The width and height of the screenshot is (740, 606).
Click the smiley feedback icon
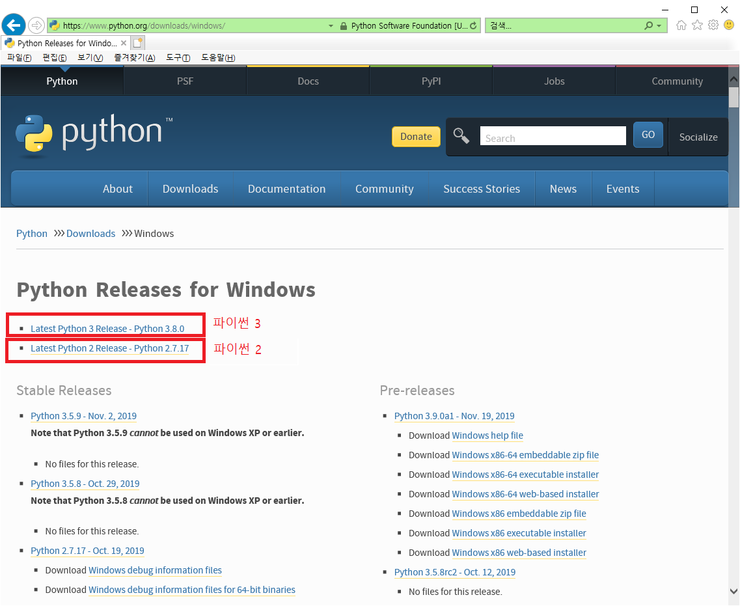(729, 25)
